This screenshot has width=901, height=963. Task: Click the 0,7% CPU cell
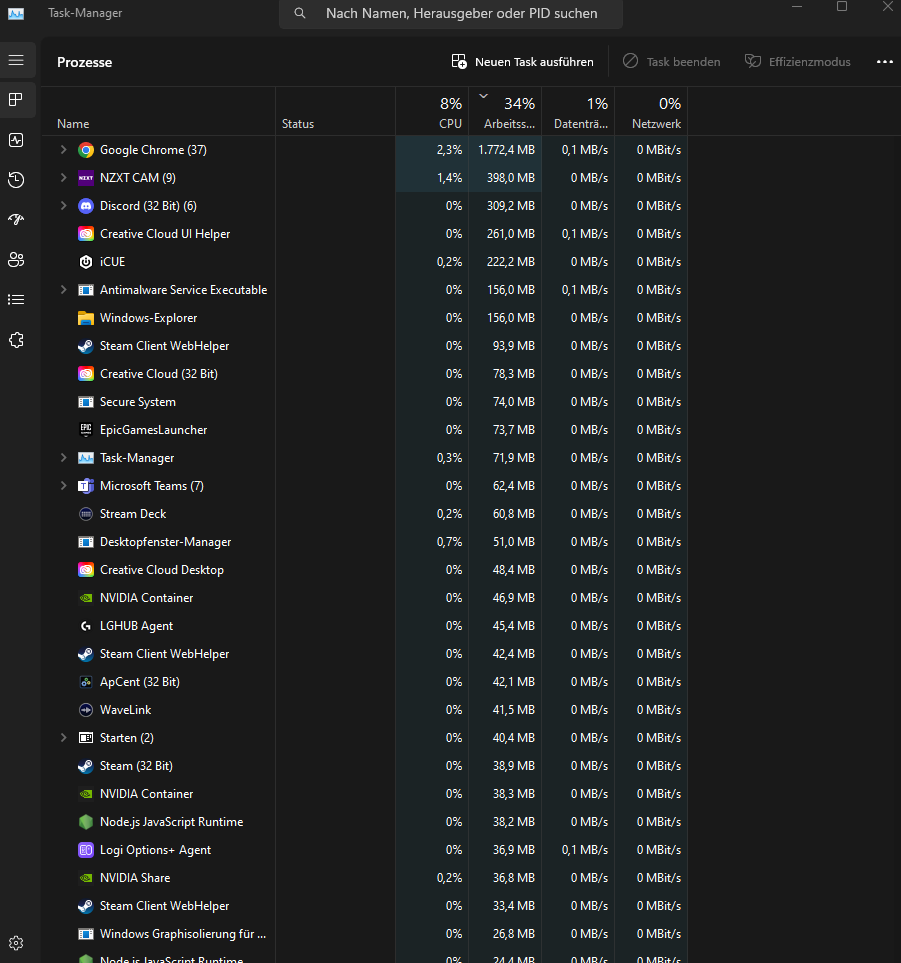click(432, 542)
